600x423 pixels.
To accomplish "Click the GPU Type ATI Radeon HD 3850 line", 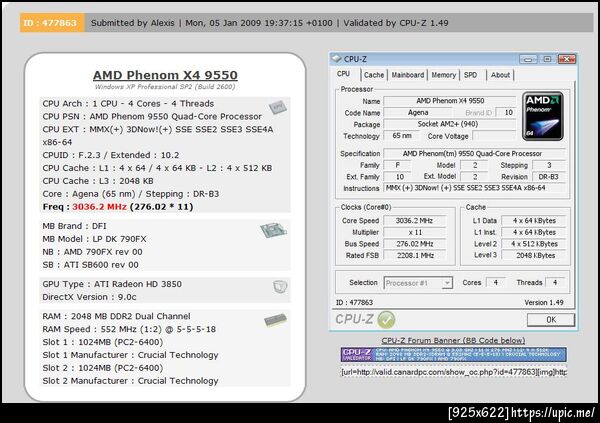I will [112, 284].
